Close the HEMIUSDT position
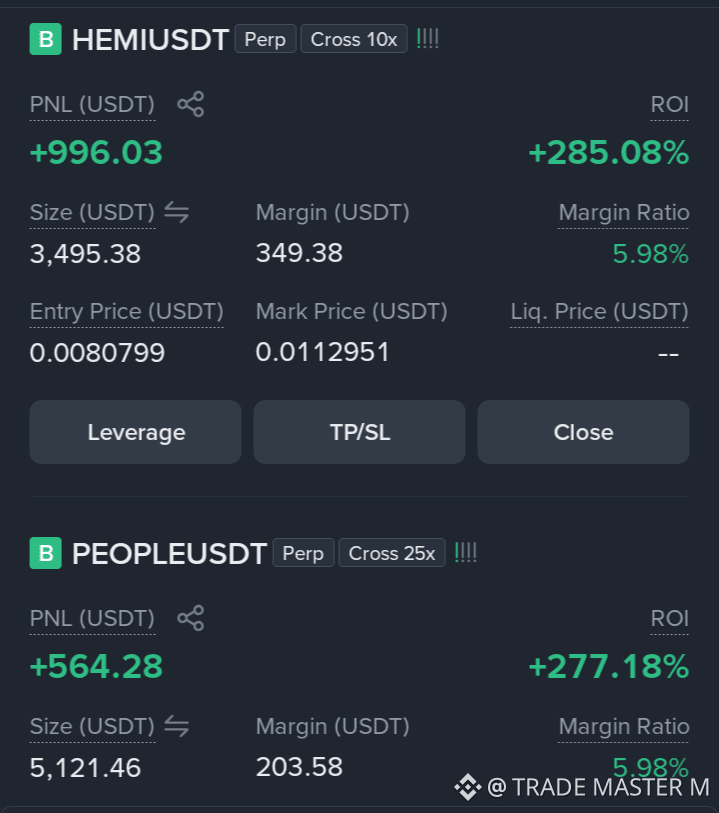The height and width of the screenshot is (813, 719). 583,432
